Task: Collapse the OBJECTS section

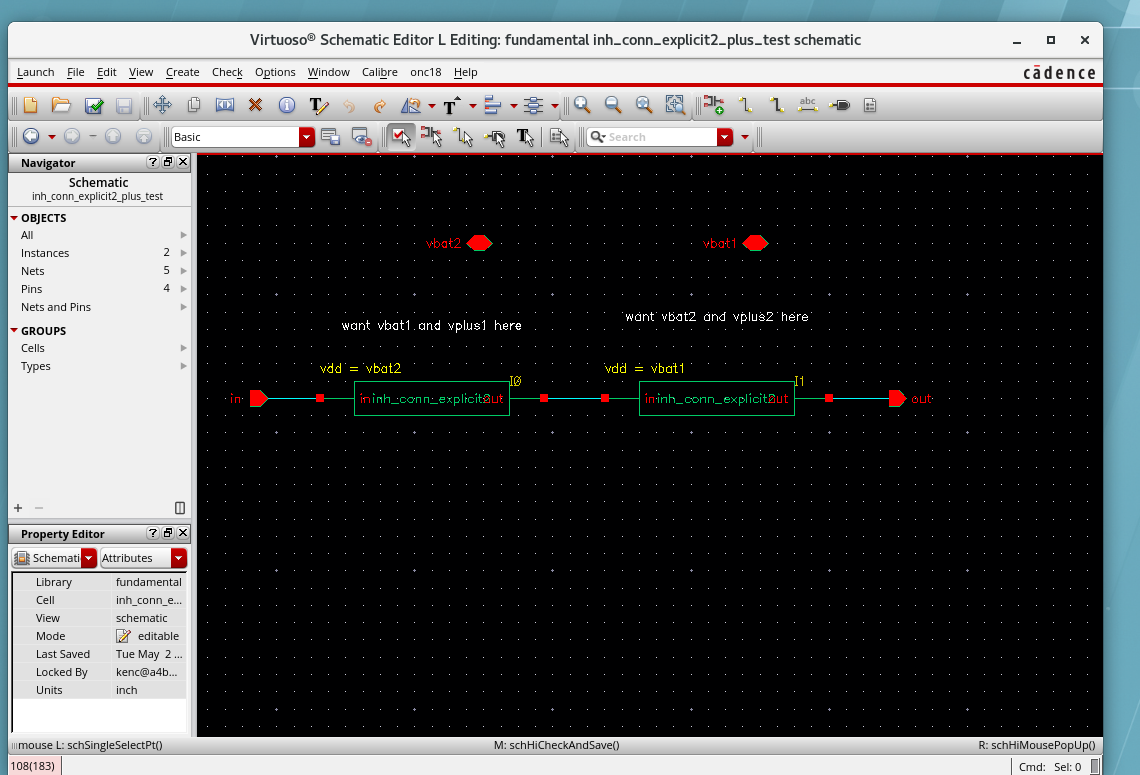Action: click(14, 218)
